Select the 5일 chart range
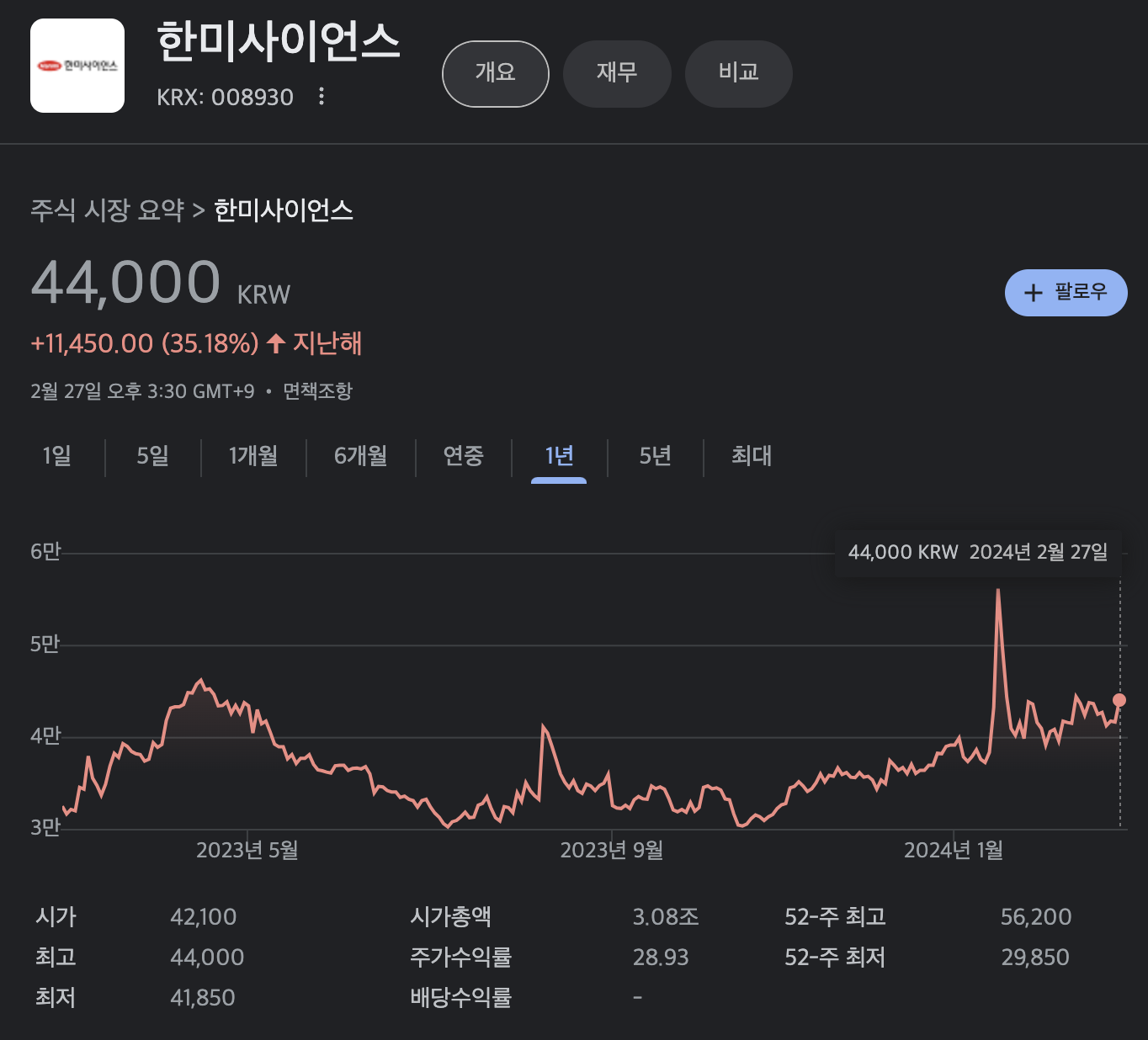This screenshot has width=1148, height=1040. pos(153,456)
